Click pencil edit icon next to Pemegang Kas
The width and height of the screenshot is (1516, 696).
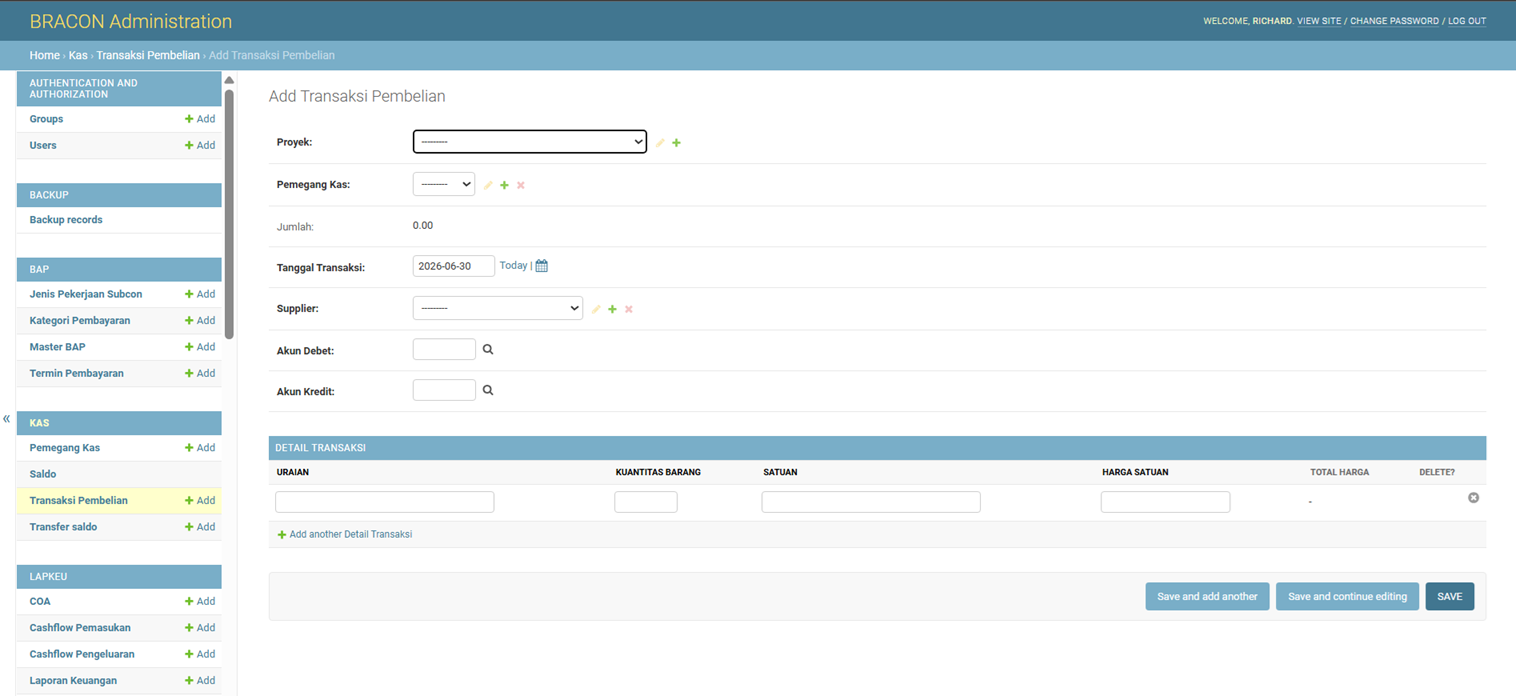pyautogui.click(x=488, y=185)
